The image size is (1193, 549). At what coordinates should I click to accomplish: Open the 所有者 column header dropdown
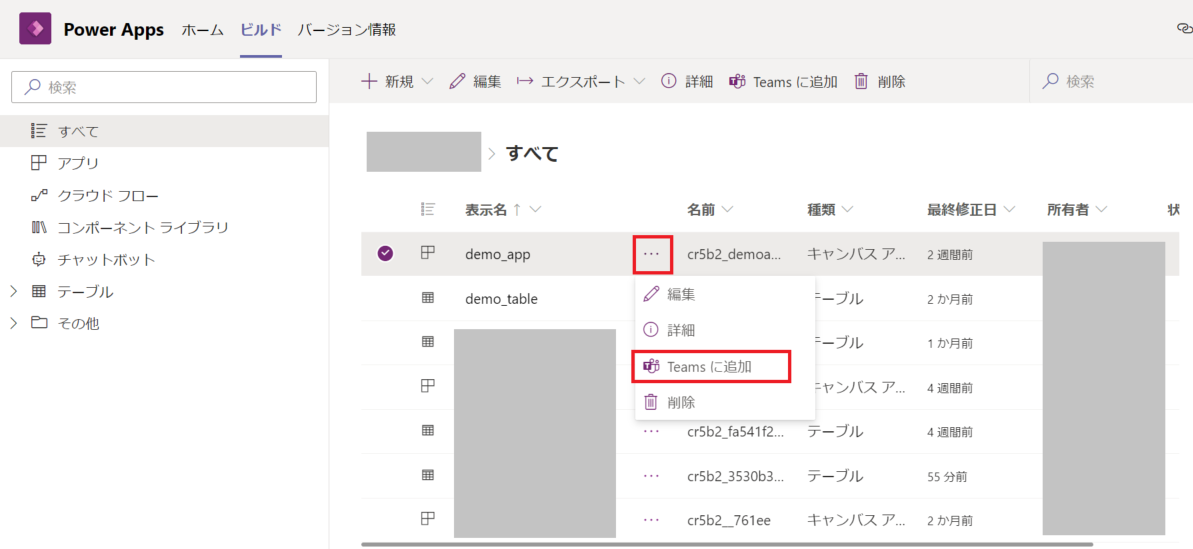pos(1101,210)
